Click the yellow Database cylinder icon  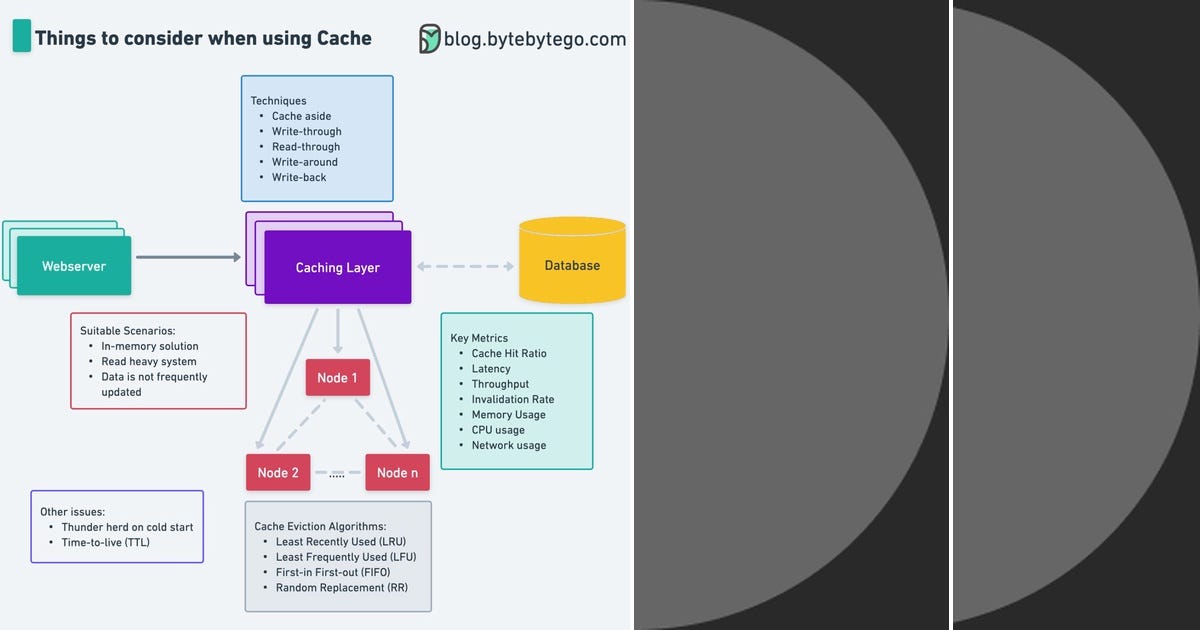tap(572, 261)
